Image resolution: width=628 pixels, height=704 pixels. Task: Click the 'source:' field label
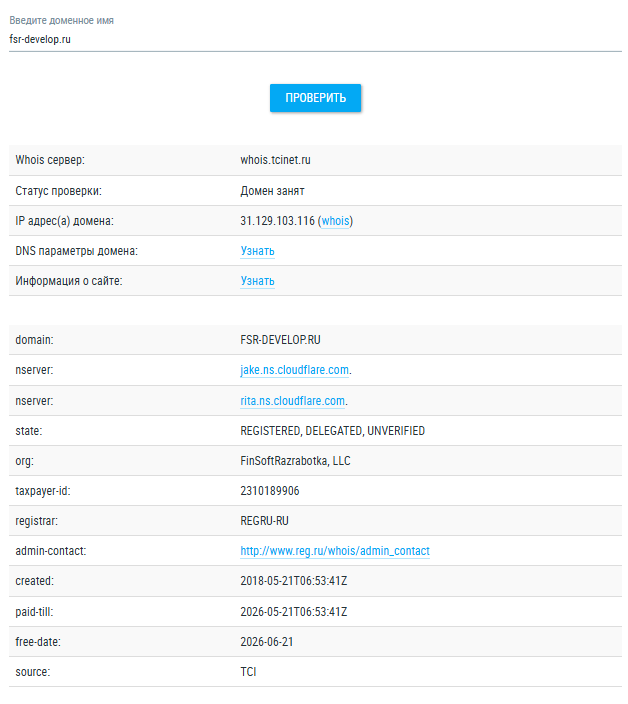pos(33,672)
